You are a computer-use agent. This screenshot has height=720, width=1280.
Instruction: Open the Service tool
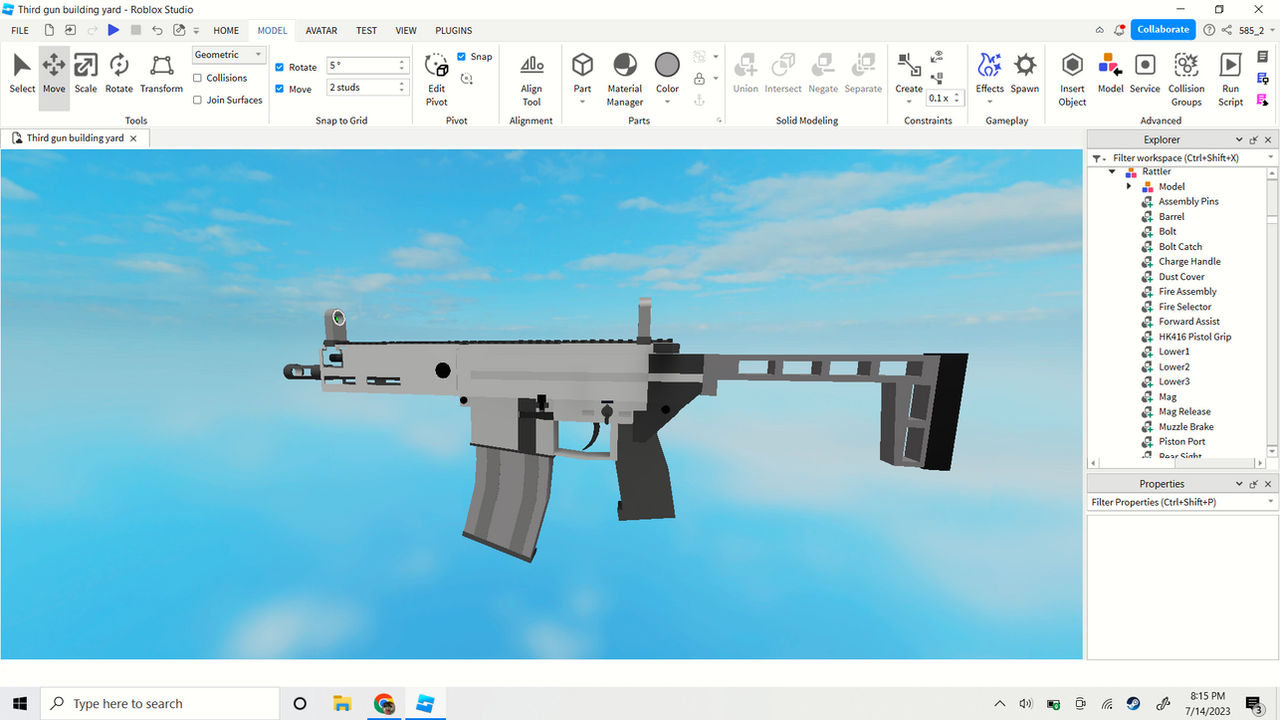1145,74
